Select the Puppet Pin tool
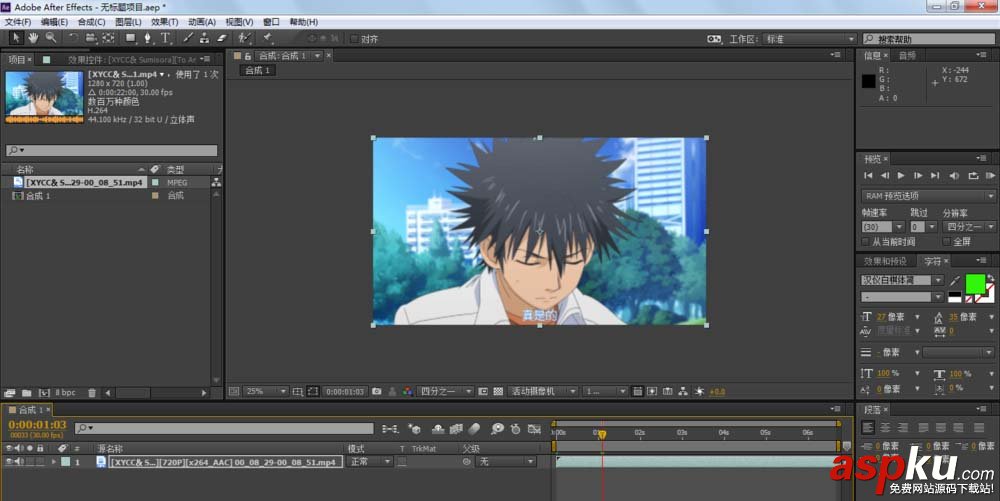Screen dimensions: 1000x501 pos(268,38)
